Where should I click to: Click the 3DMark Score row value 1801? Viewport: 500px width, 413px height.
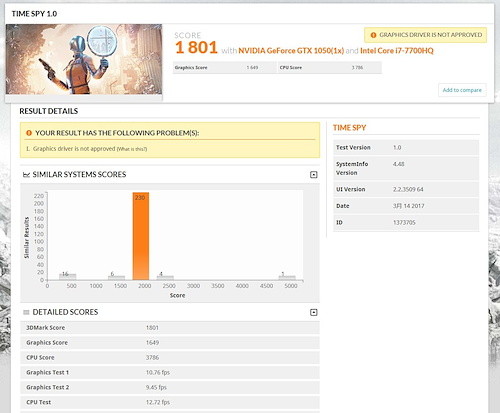click(152, 328)
